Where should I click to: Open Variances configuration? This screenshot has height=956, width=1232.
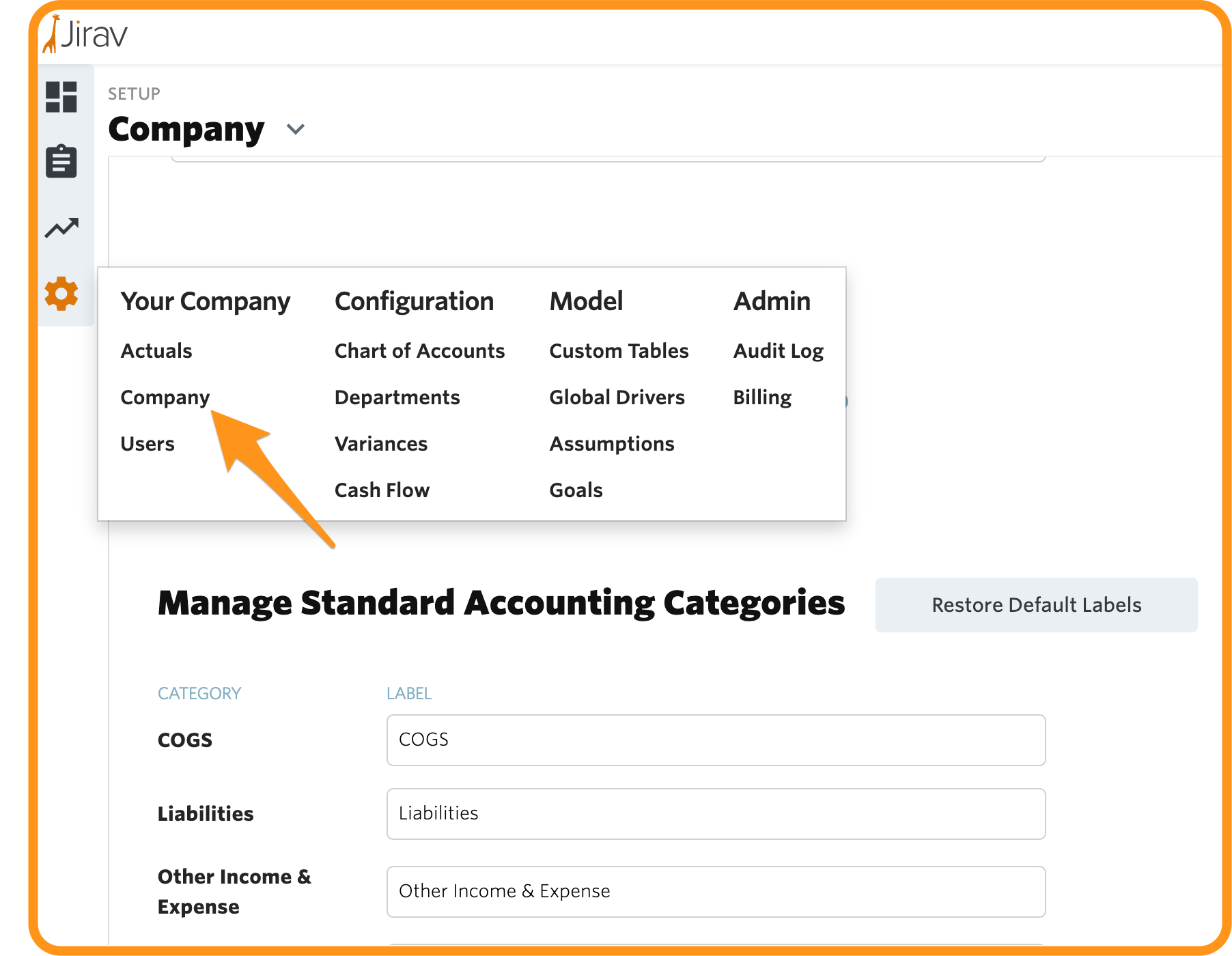pyautogui.click(x=381, y=444)
